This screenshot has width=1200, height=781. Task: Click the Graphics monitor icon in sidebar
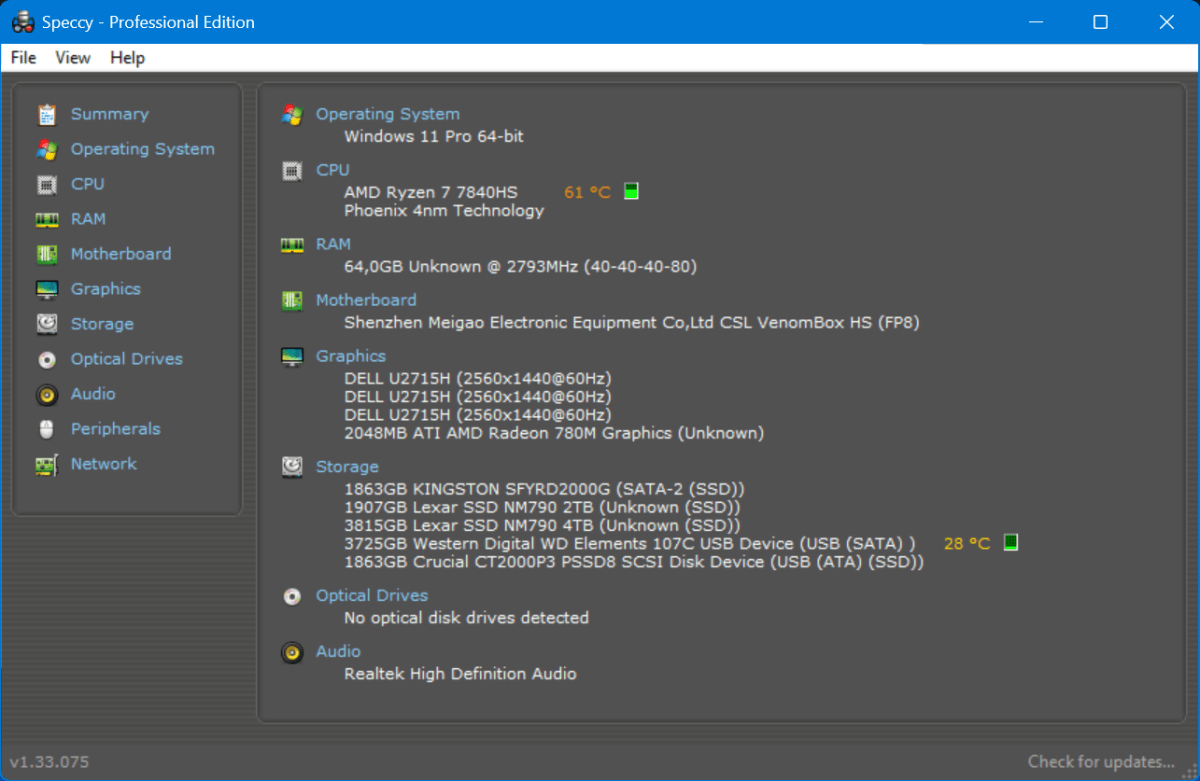[x=47, y=290]
